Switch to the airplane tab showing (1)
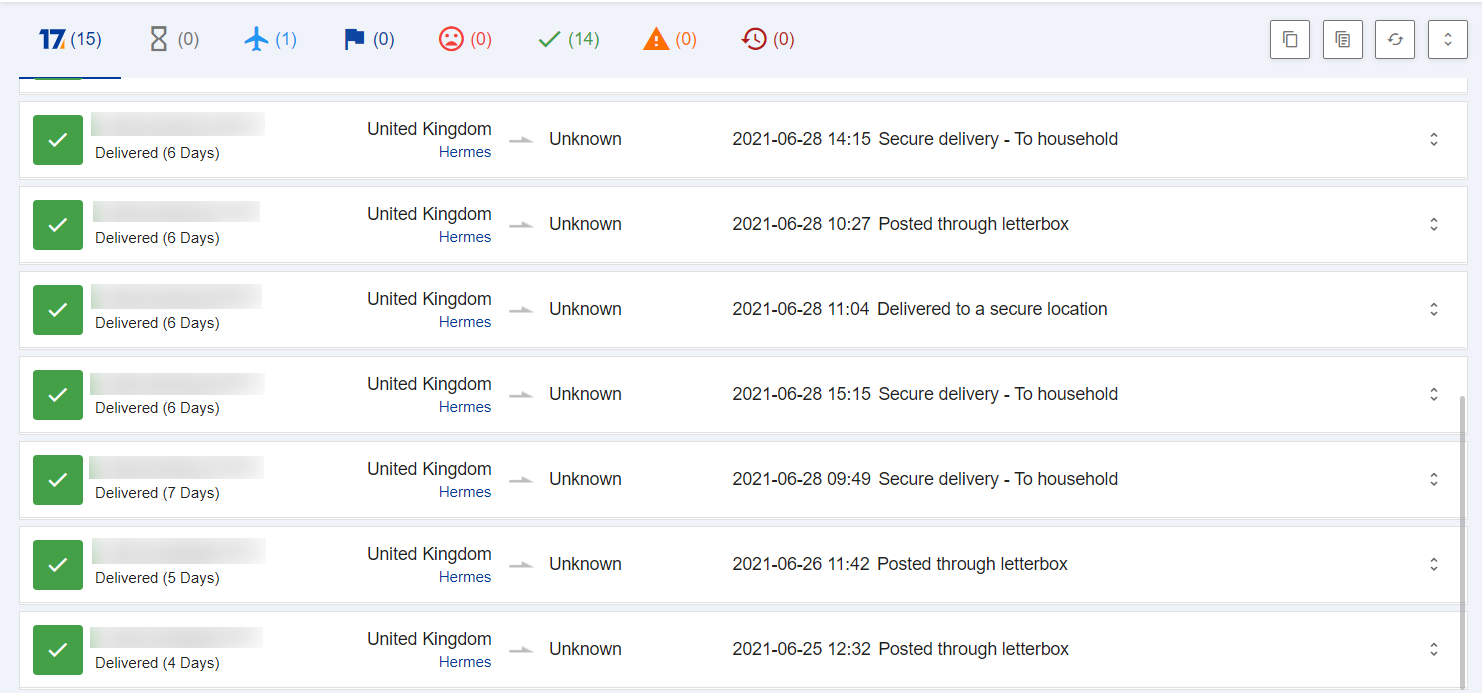Viewport: 1482px width, 693px height. click(x=270, y=40)
